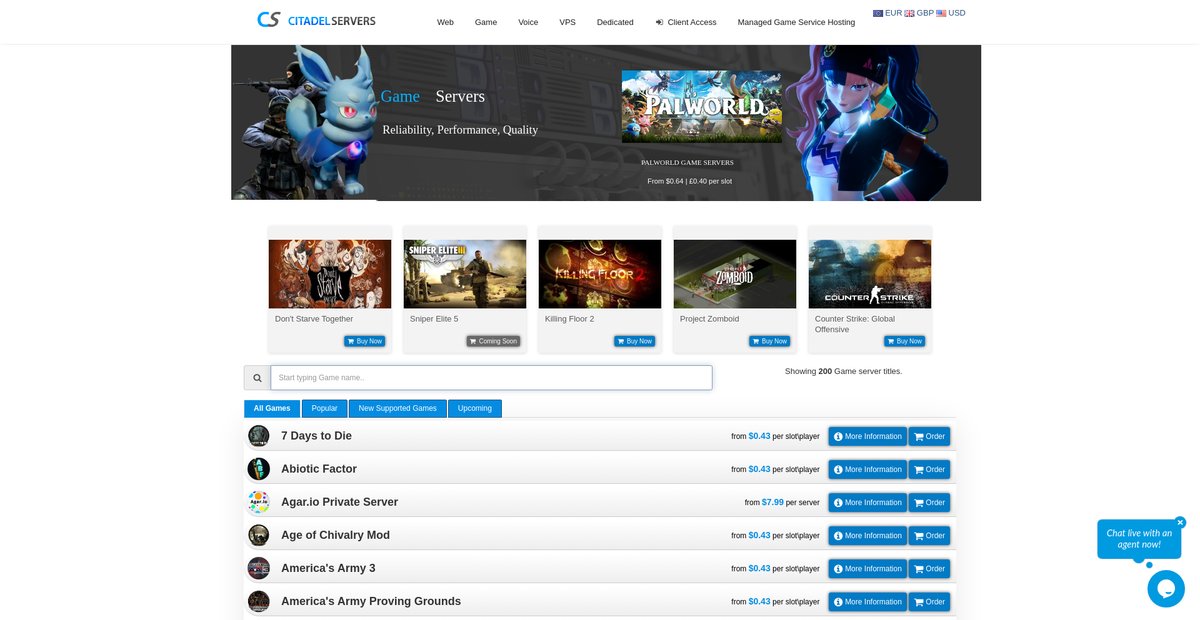This screenshot has height=620, width=1200.
Task: Click the America's Army 3 icon
Action: (x=259, y=568)
